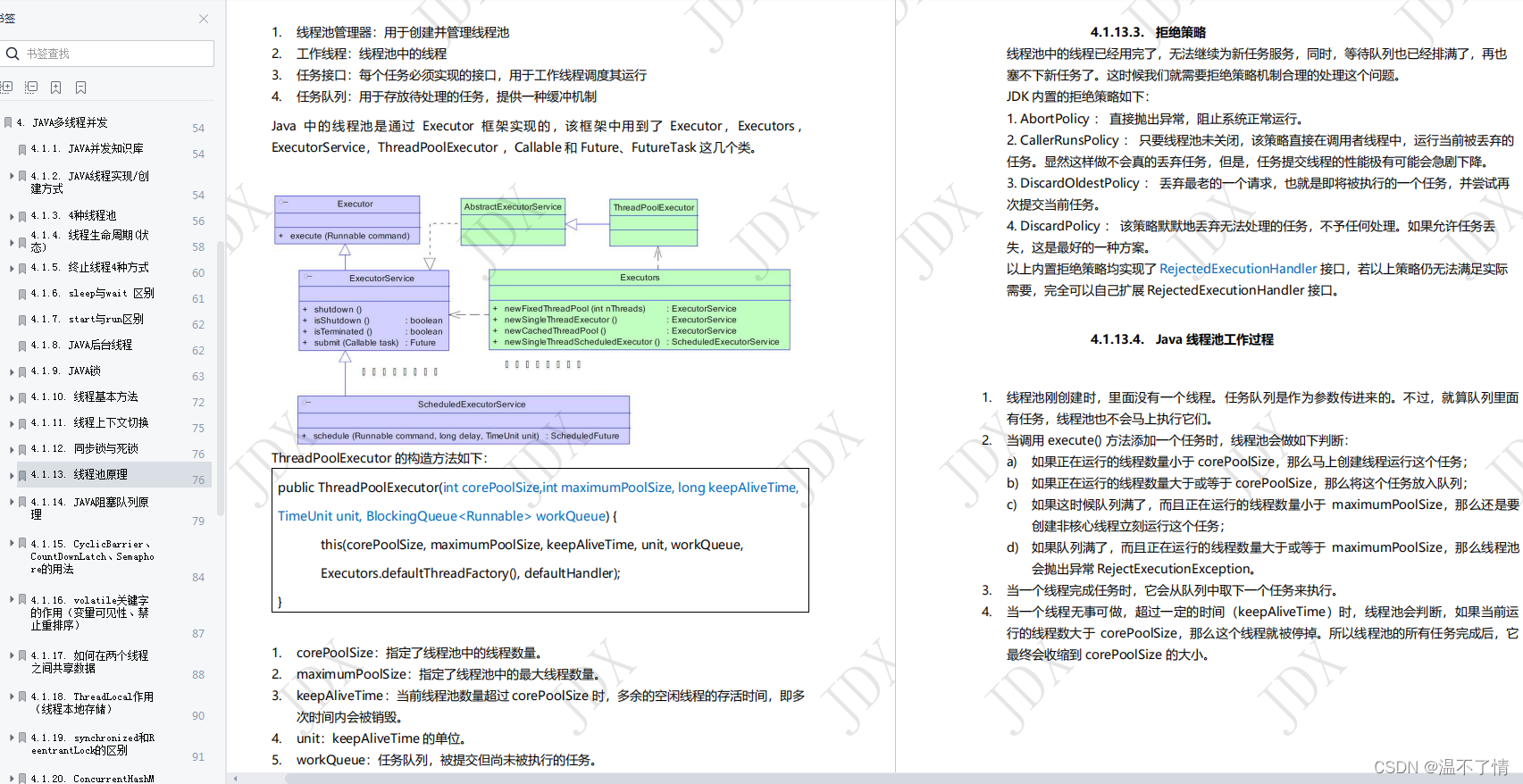Screen dimensions: 1523x784
Task: Open bookmark 4.1.6. sleep与wait 区别
Action: 92,293
